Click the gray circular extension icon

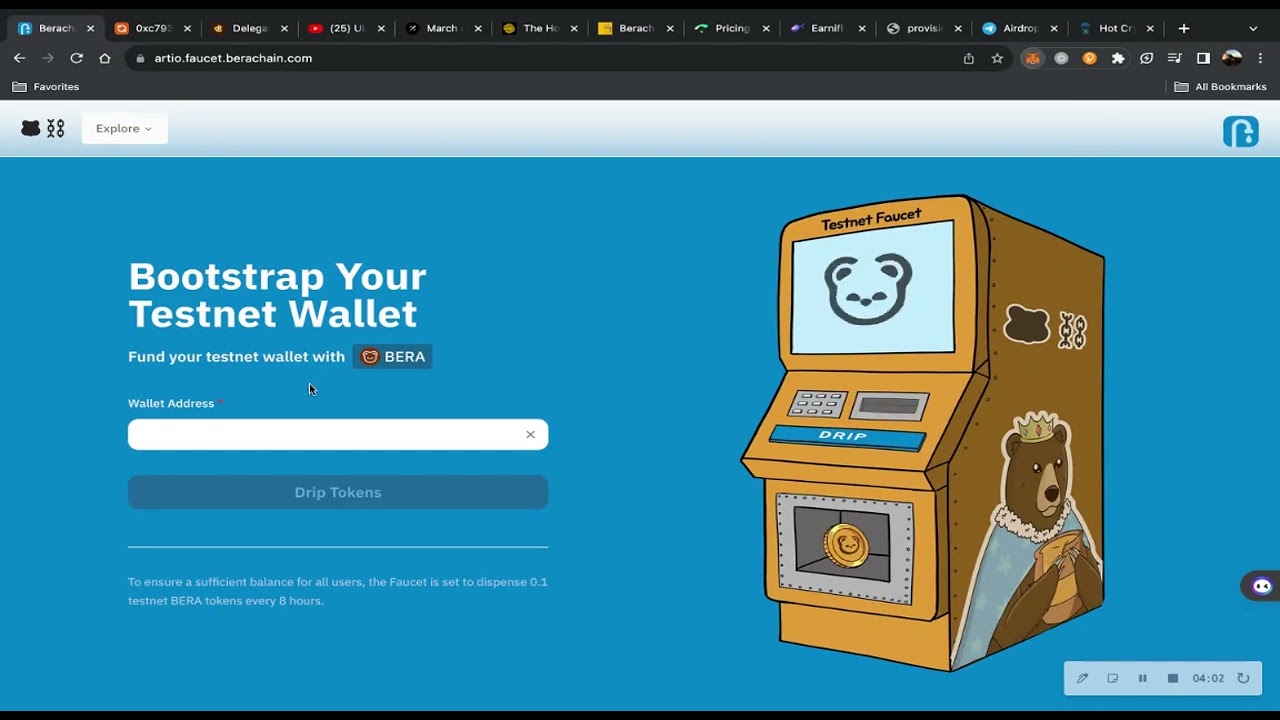1061,58
